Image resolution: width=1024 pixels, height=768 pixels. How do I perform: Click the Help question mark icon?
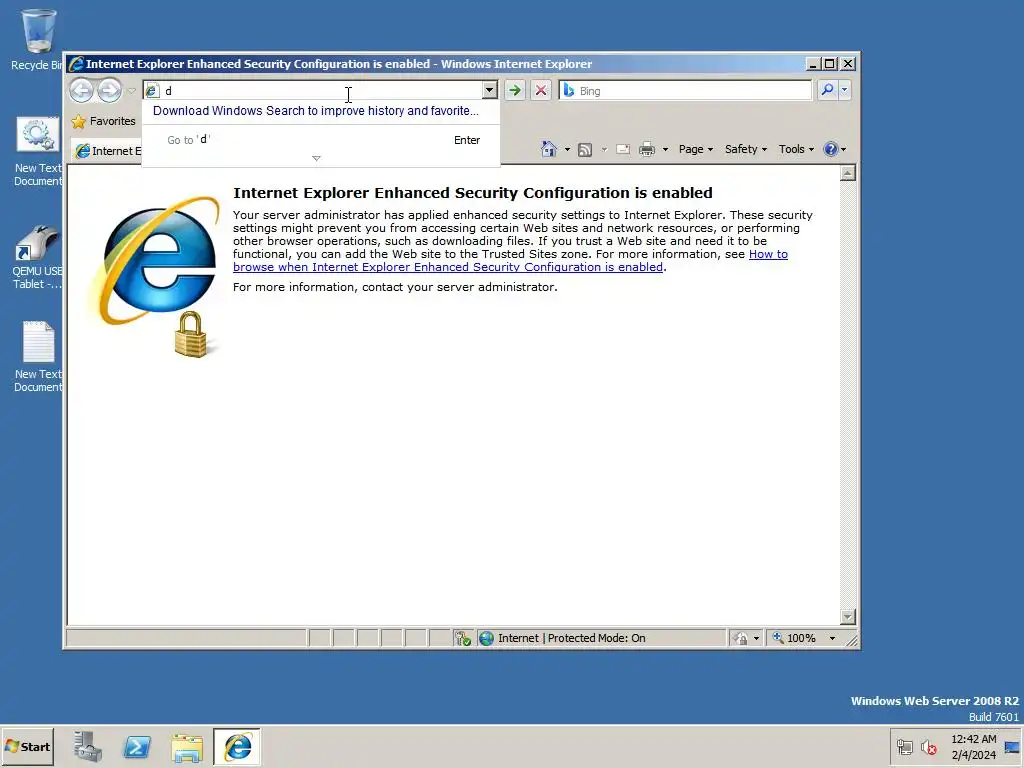(831, 149)
